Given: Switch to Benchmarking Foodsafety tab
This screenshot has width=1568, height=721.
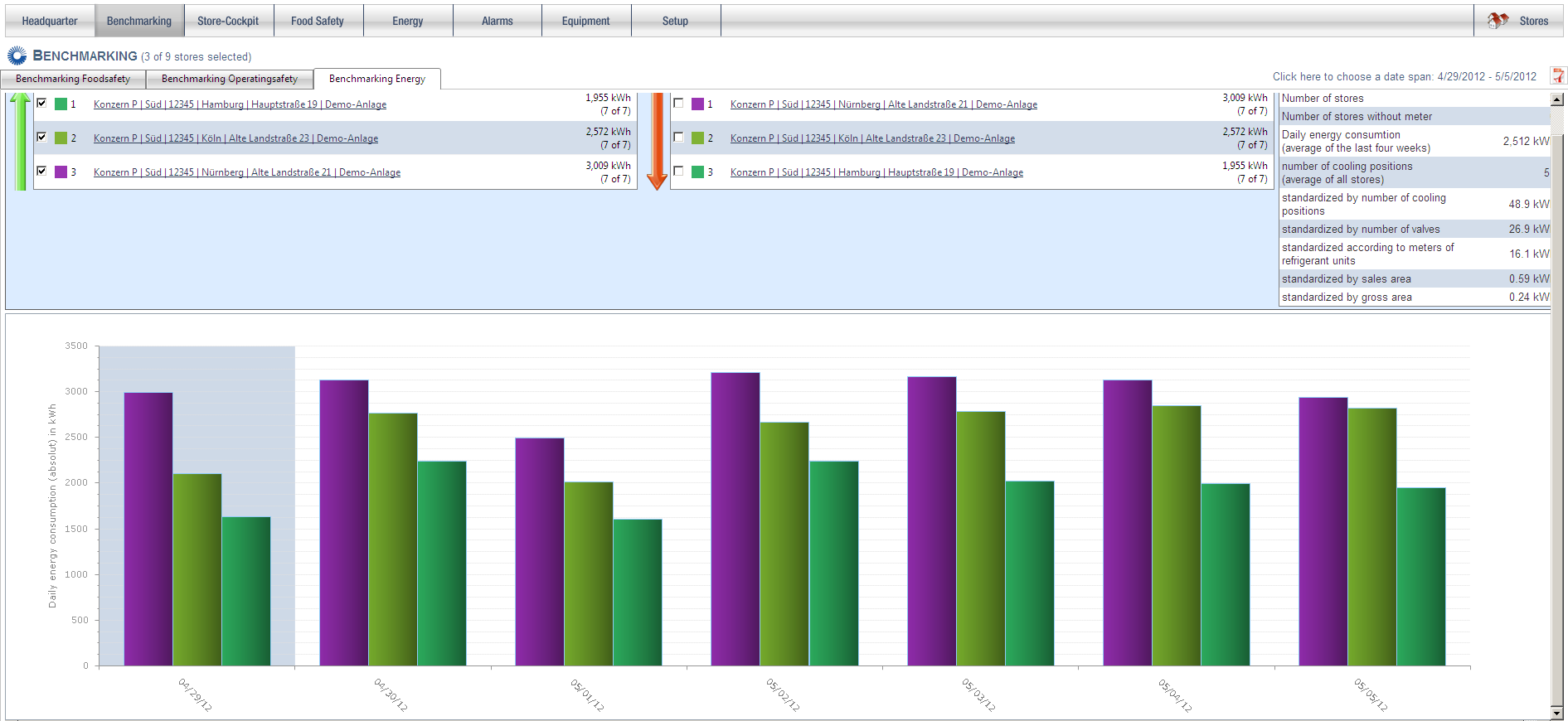Looking at the screenshot, I should (x=73, y=79).
